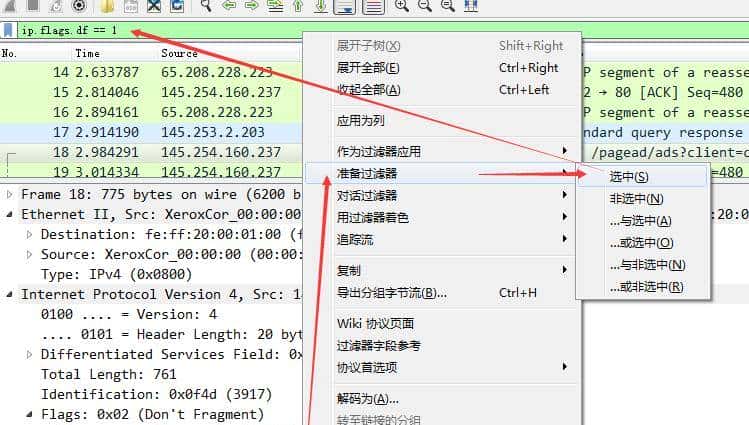The image size is (749, 425).
Task: Toggle auto-scroll during live capture
Action: click(x=344, y=6)
